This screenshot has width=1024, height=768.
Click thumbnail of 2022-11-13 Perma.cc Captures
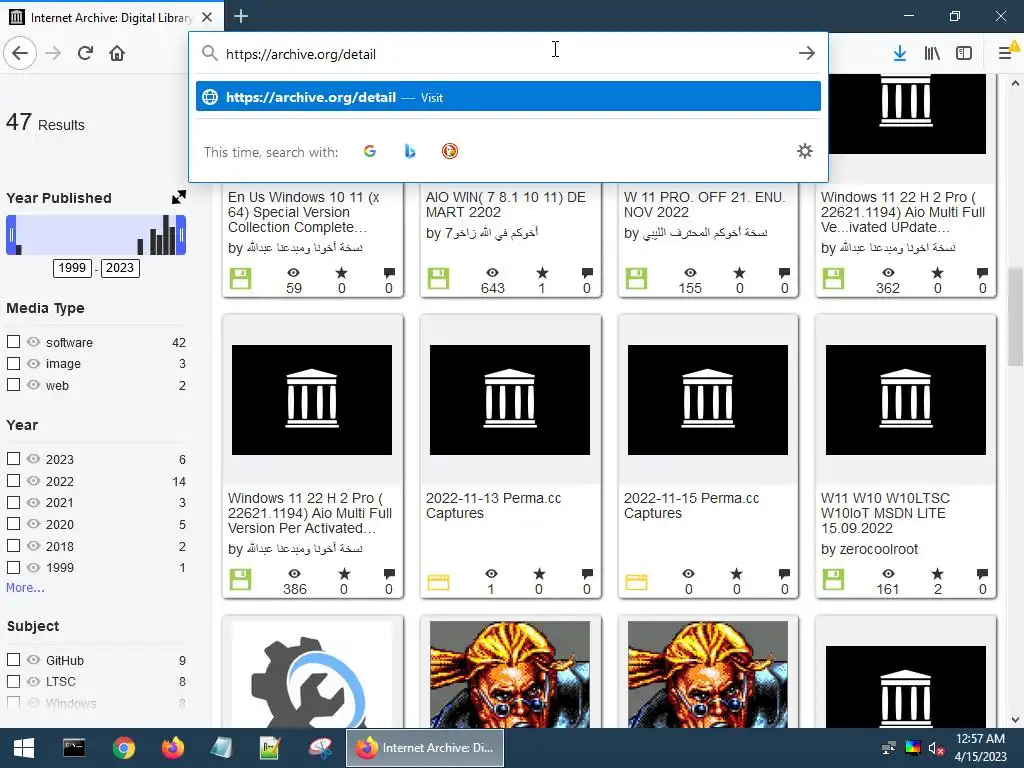[x=509, y=400]
